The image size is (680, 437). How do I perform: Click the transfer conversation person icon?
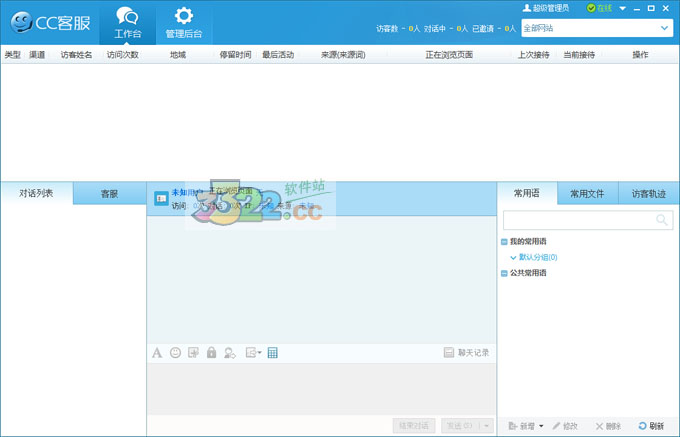point(230,353)
